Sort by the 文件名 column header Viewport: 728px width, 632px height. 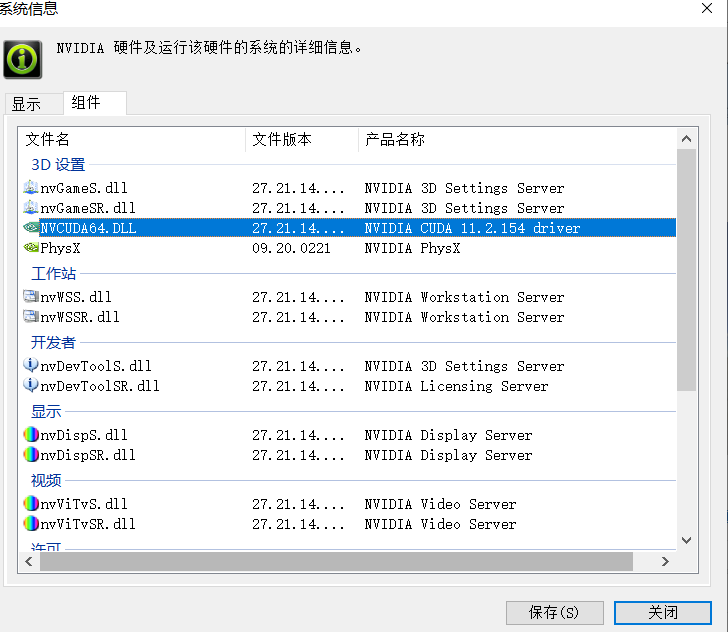coord(131,139)
